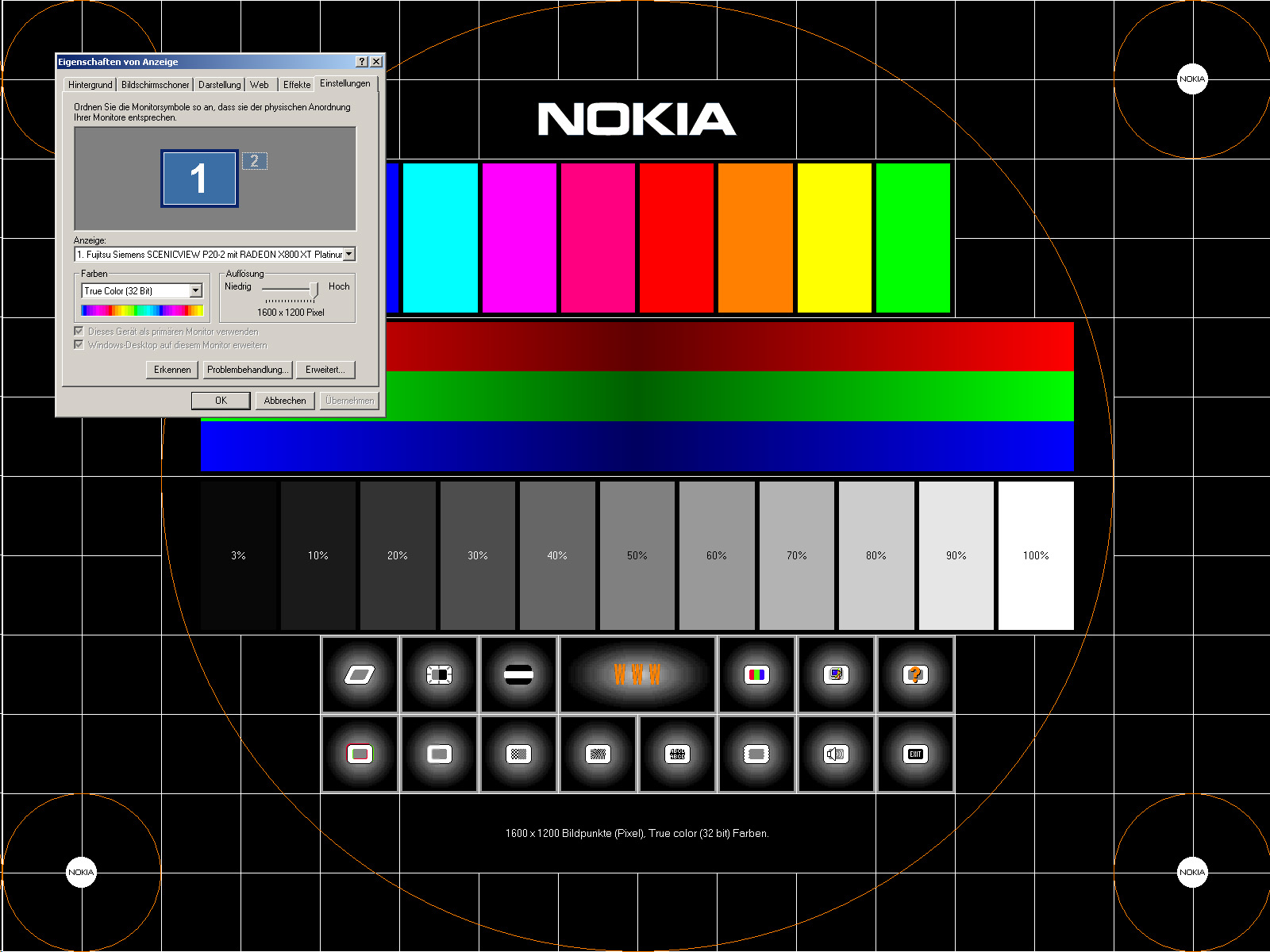Click the orange question mark help icon
The height and width of the screenshot is (952, 1270).
(x=915, y=675)
